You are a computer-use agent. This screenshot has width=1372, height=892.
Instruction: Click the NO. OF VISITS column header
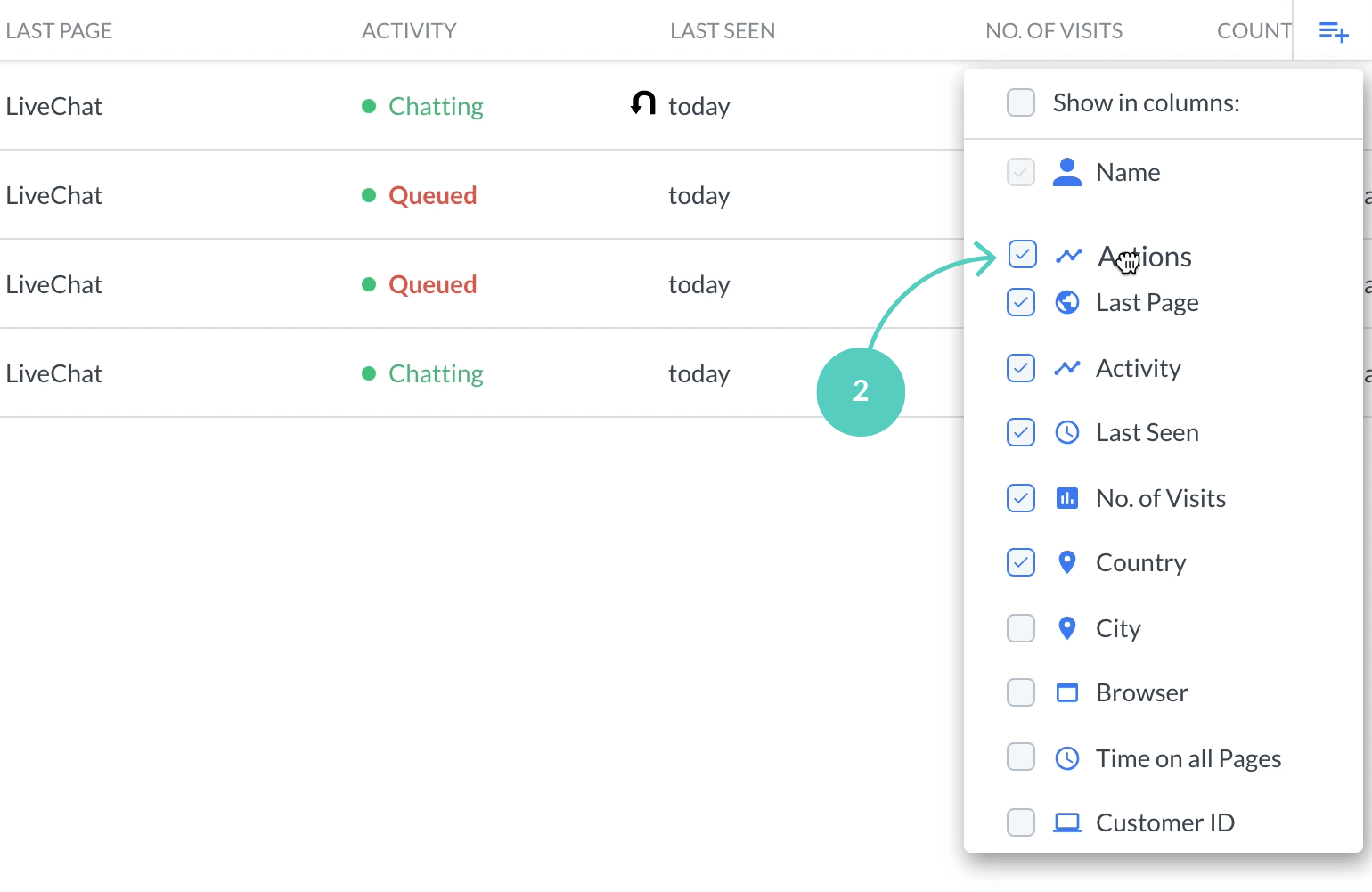[x=1054, y=31]
